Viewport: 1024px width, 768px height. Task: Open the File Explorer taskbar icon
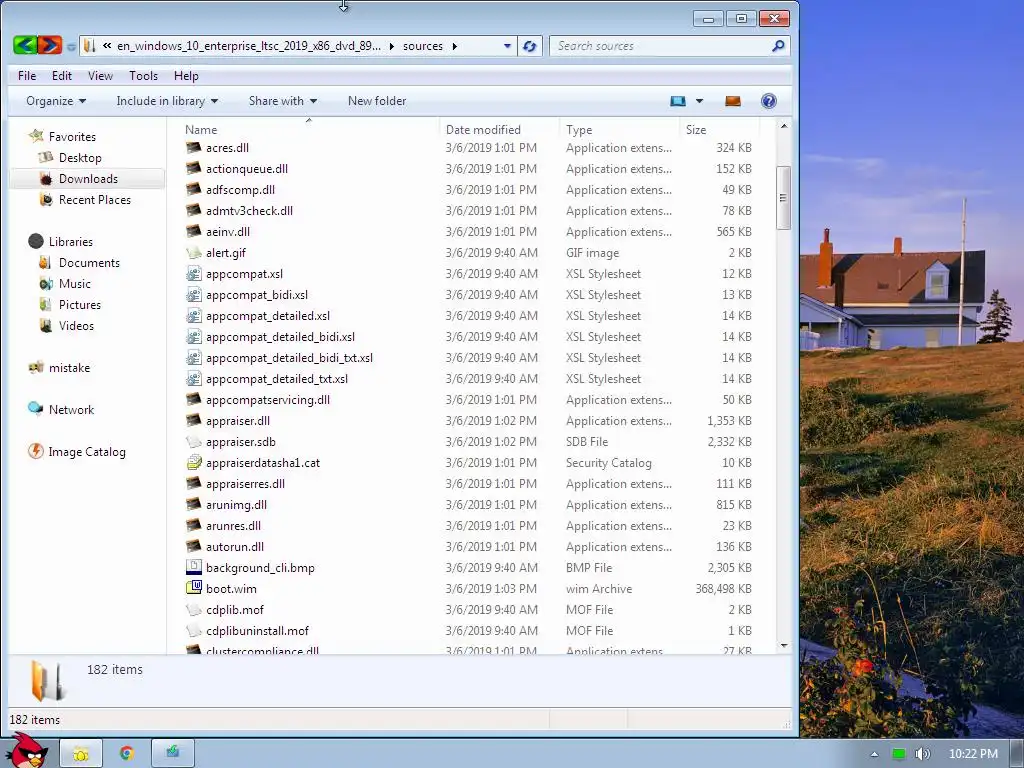click(81, 753)
